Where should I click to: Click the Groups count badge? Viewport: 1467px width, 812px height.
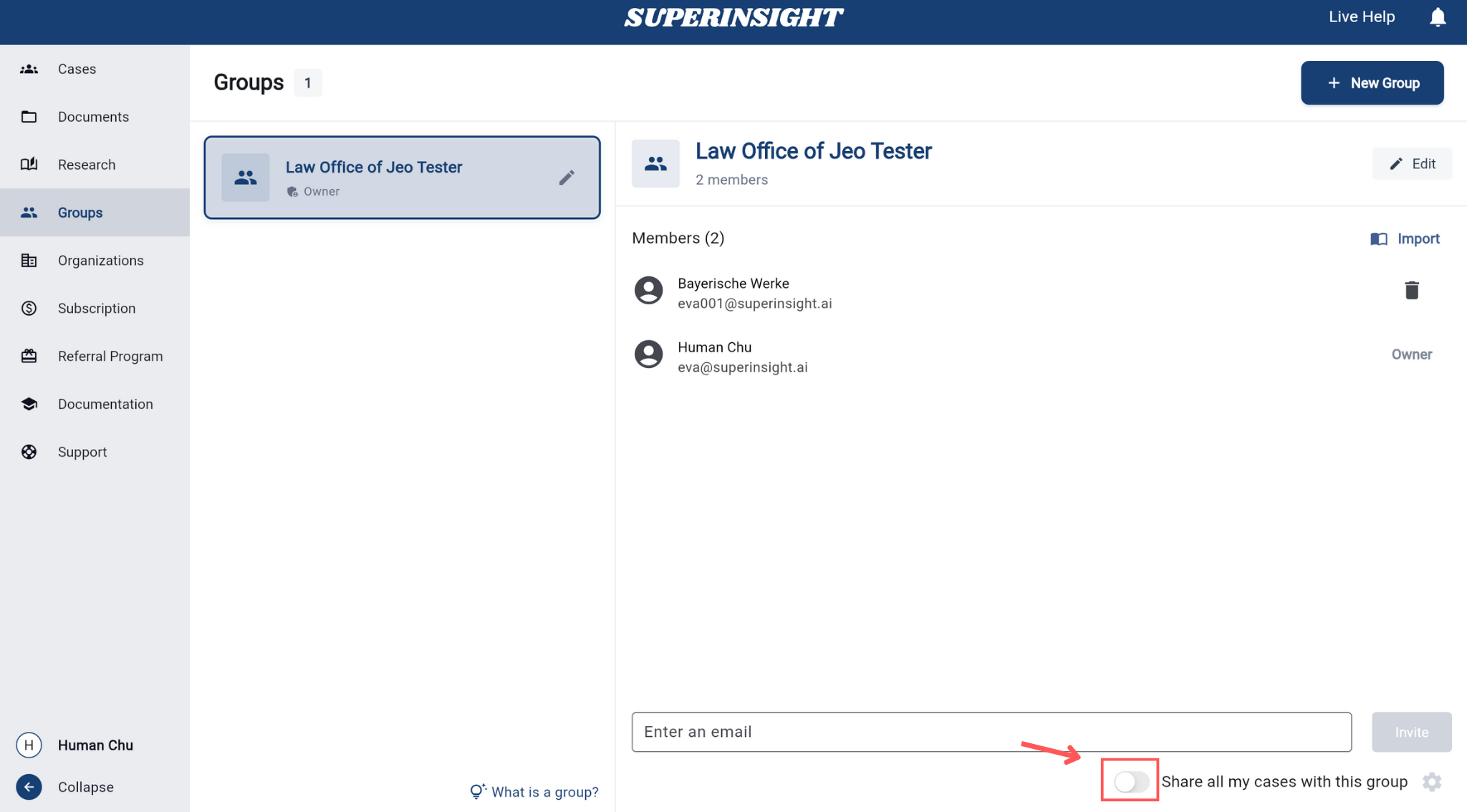308,83
